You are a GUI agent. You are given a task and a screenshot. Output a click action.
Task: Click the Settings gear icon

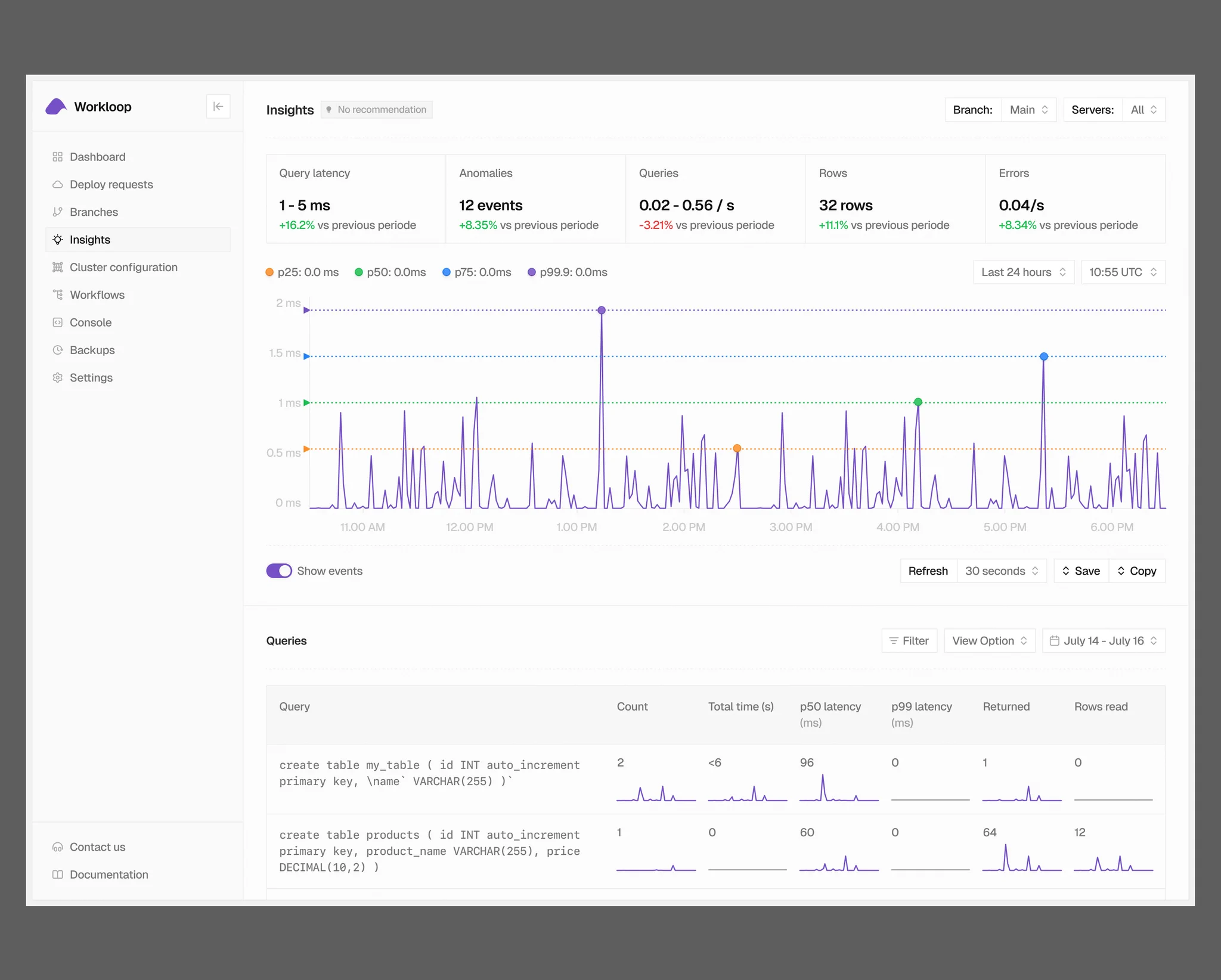click(57, 378)
